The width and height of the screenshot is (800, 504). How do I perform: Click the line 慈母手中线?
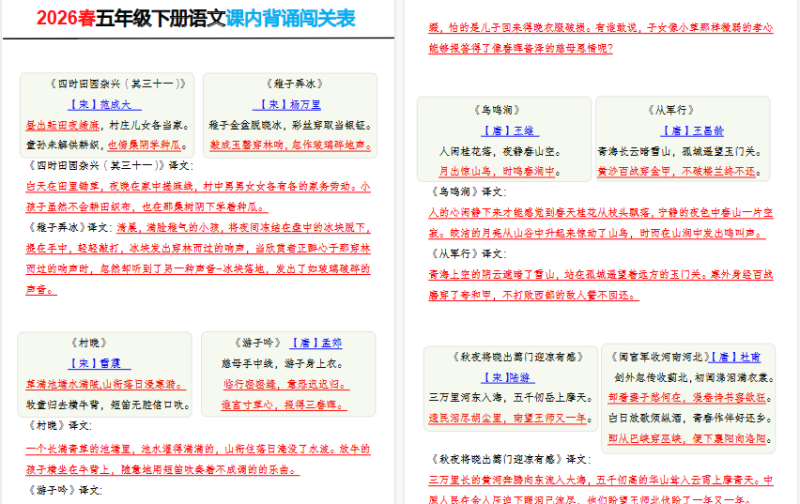click(248, 364)
